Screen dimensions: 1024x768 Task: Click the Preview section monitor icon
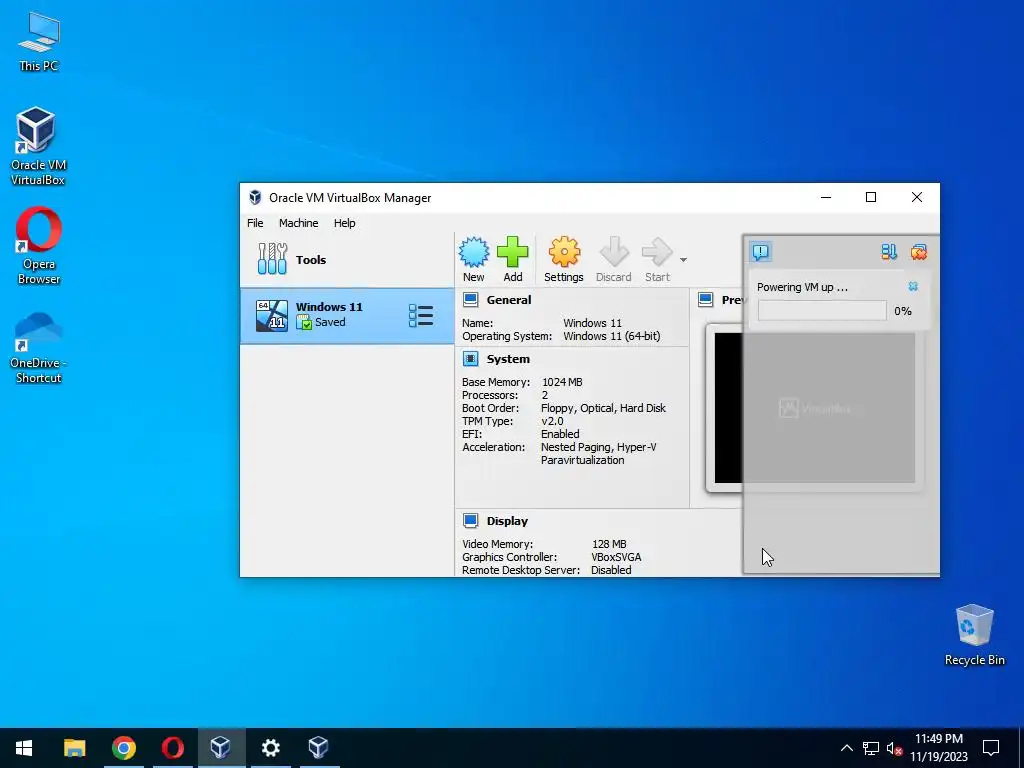(705, 300)
